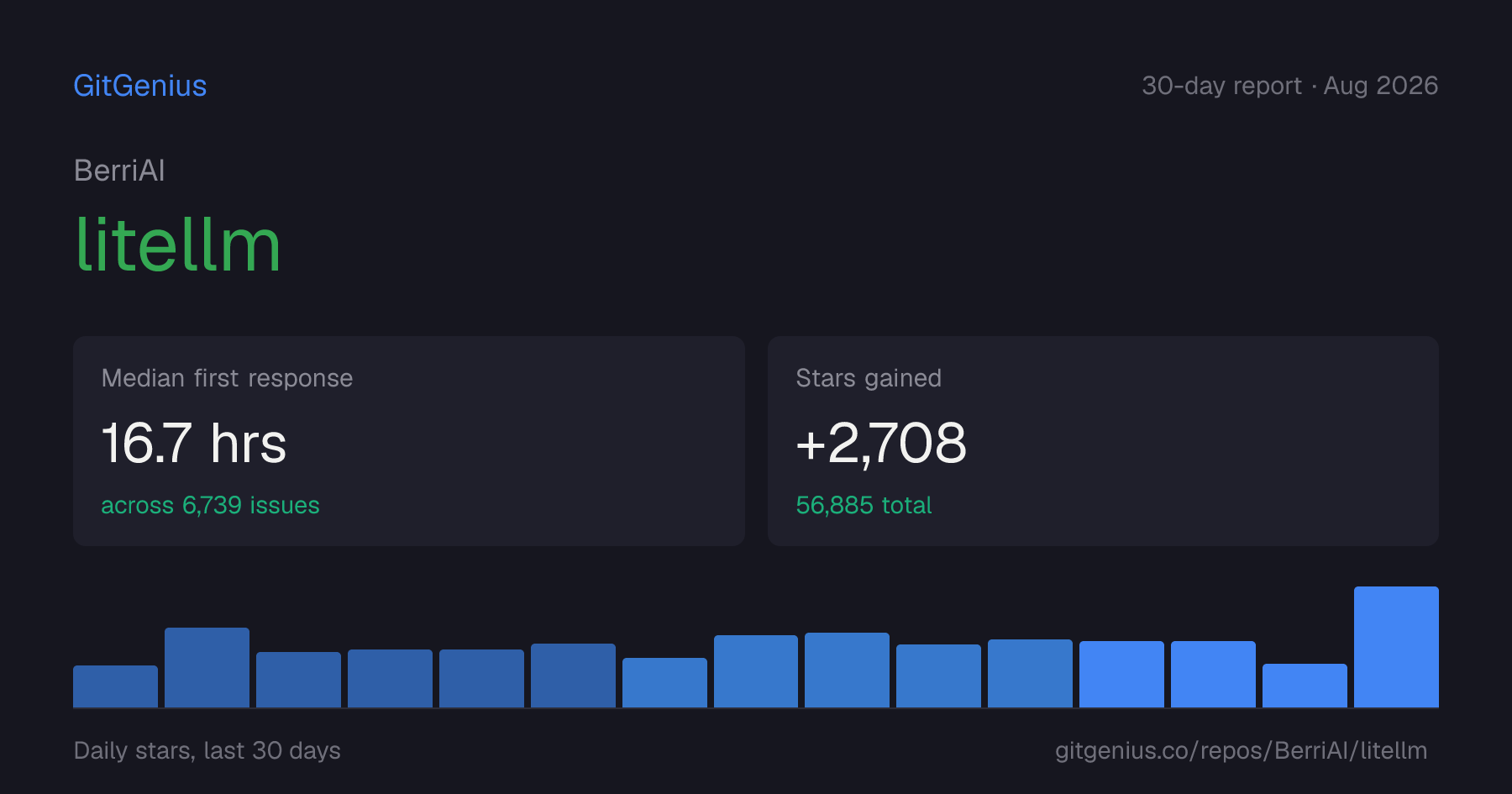Image resolution: width=1512 pixels, height=794 pixels.
Task: Click the BerriAI organization name
Action: pos(119,171)
